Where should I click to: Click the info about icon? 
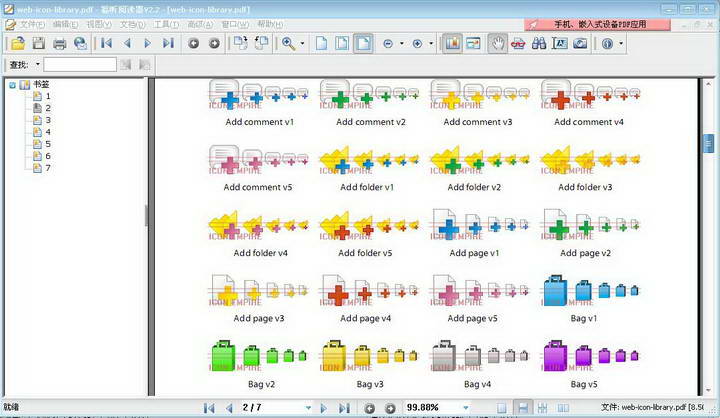(608, 44)
